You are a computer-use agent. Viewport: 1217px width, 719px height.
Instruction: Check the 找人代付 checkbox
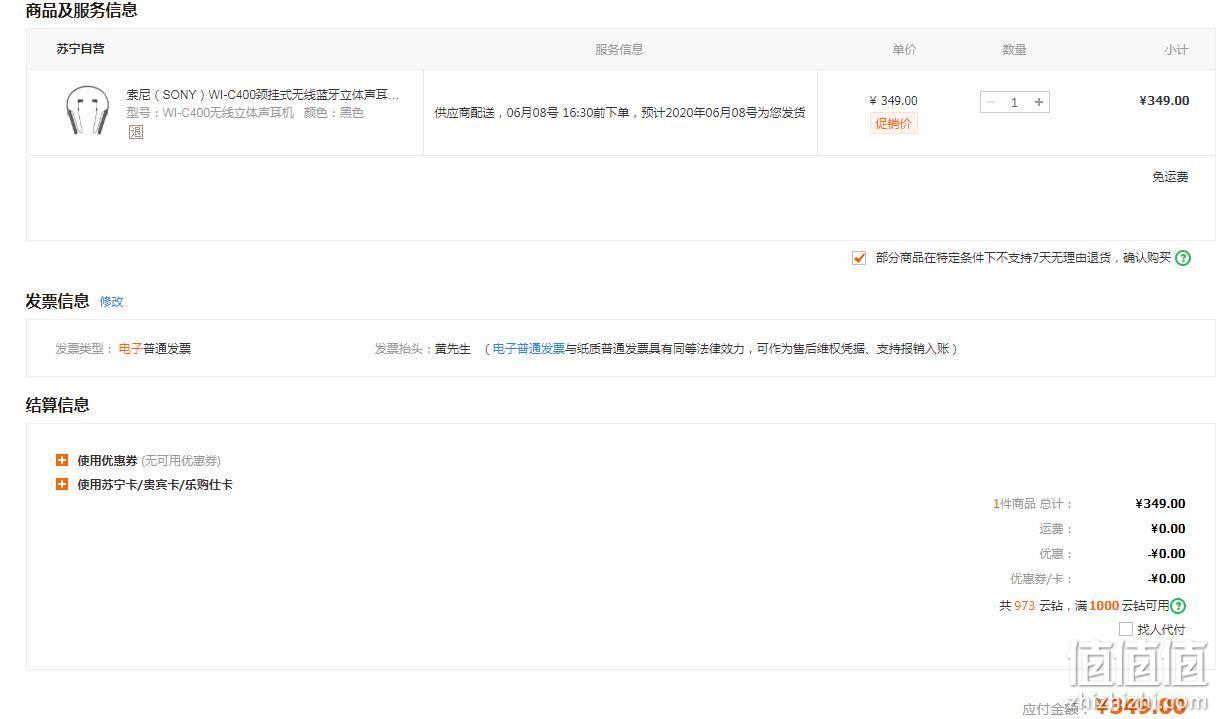[x=1126, y=629]
